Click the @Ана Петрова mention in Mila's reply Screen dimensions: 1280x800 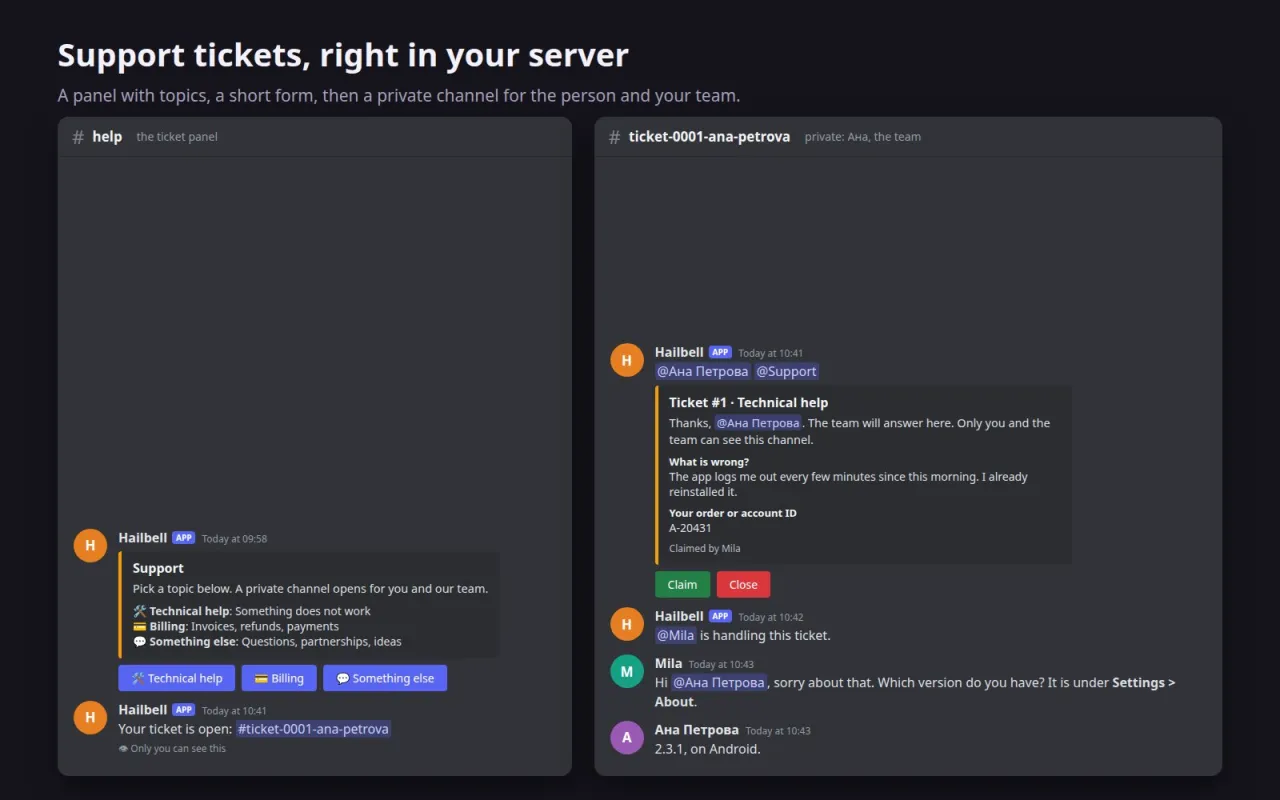click(x=718, y=682)
